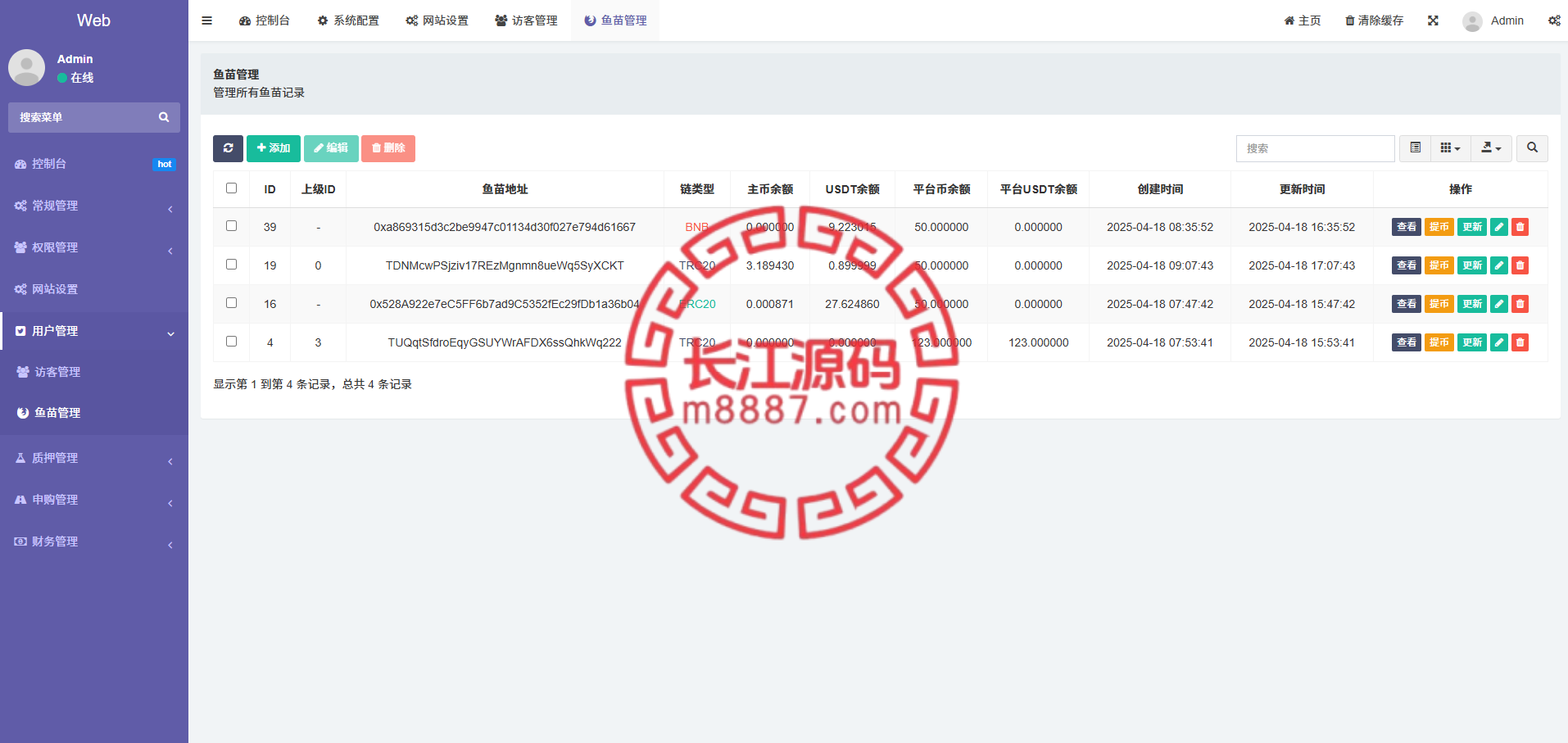Click the magnifier in menu search box
This screenshot has width=1568, height=743.
pyautogui.click(x=164, y=117)
